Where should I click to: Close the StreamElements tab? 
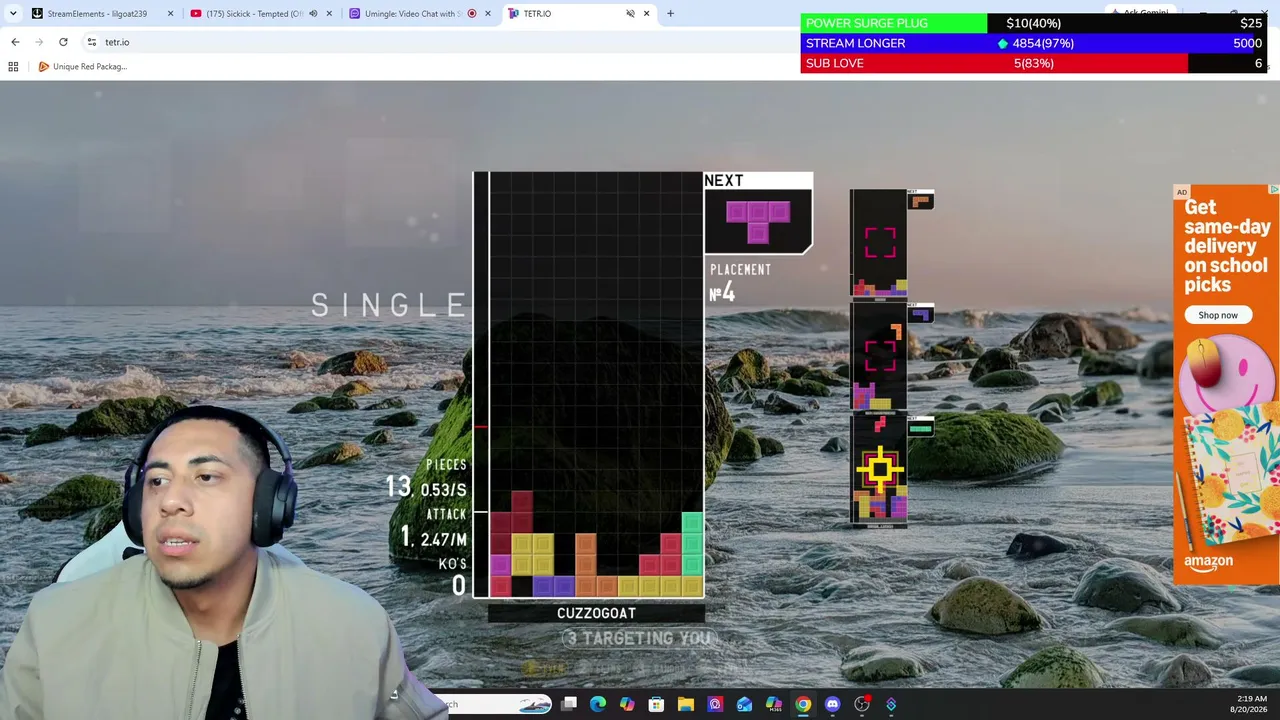pyautogui.click(x=170, y=13)
